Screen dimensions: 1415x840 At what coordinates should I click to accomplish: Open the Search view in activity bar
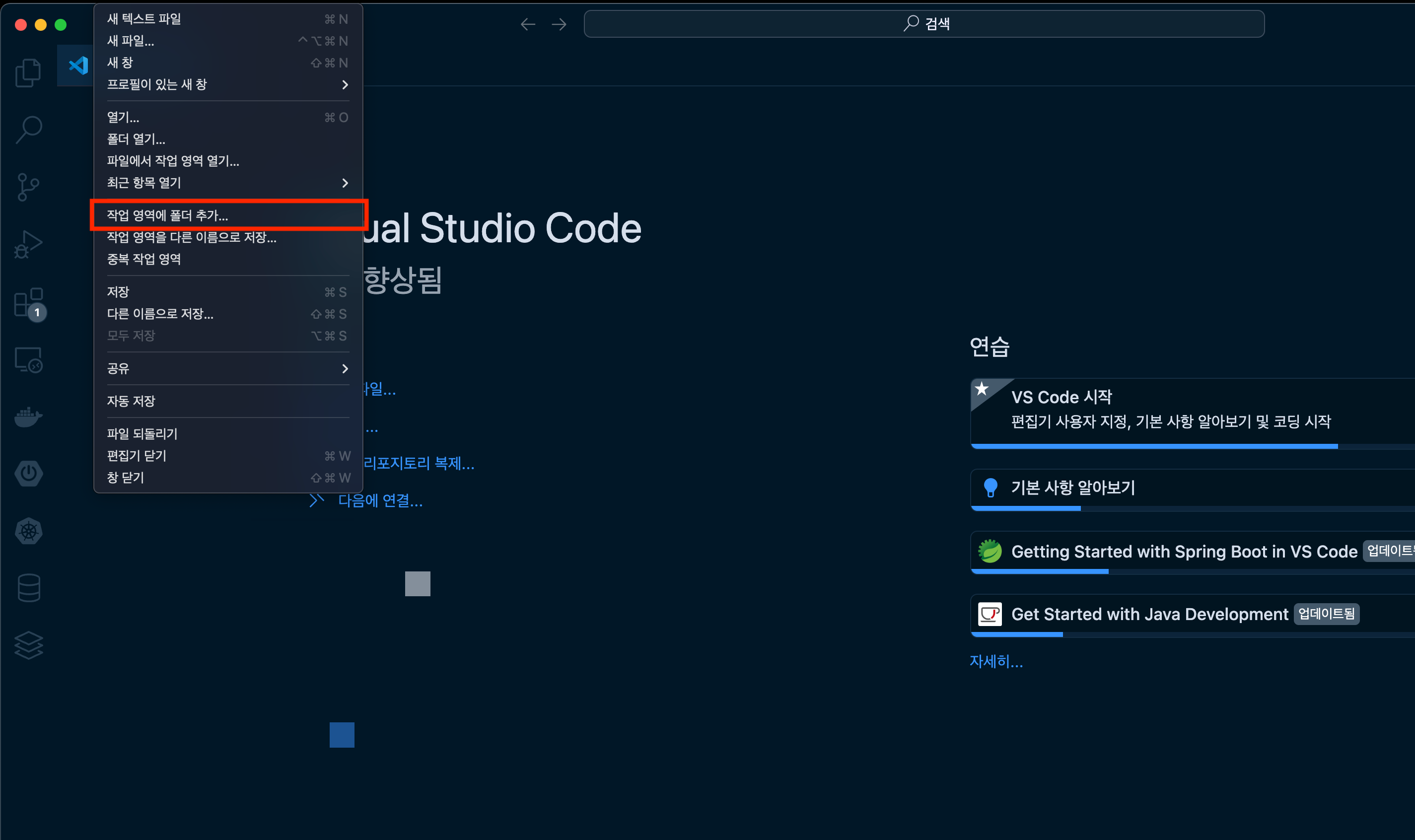pyautogui.click(x=28, y=130)
